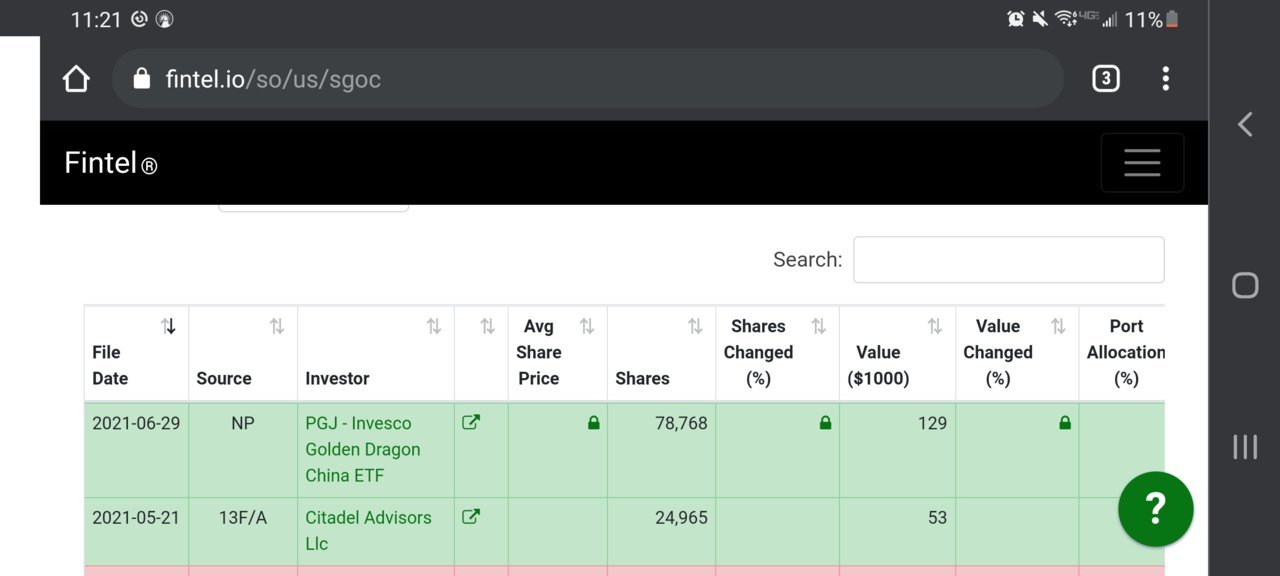Open Citadel Advisors Llc investor link
Image resolution: width=1280 pixels, height=576 pixels.
pyautogui.click(x=368, y=531)
